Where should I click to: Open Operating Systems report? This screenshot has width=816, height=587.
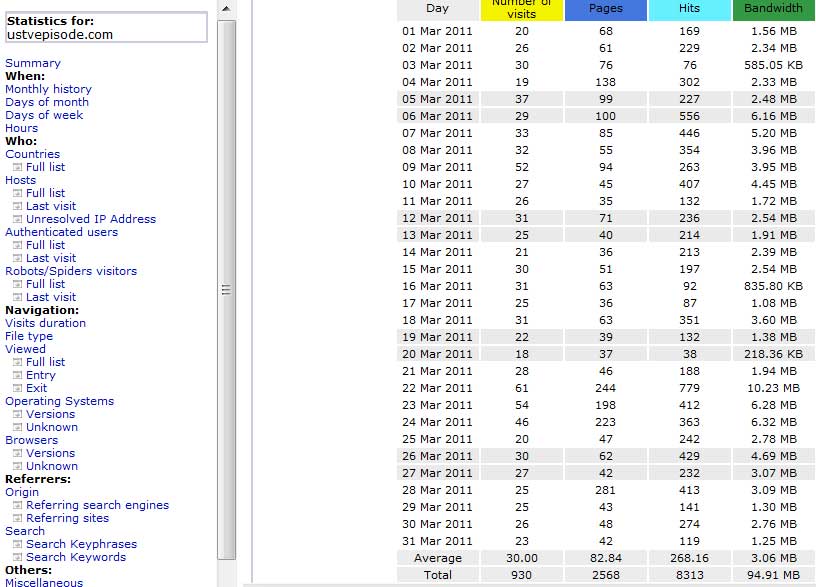click(x=59, y=401)
